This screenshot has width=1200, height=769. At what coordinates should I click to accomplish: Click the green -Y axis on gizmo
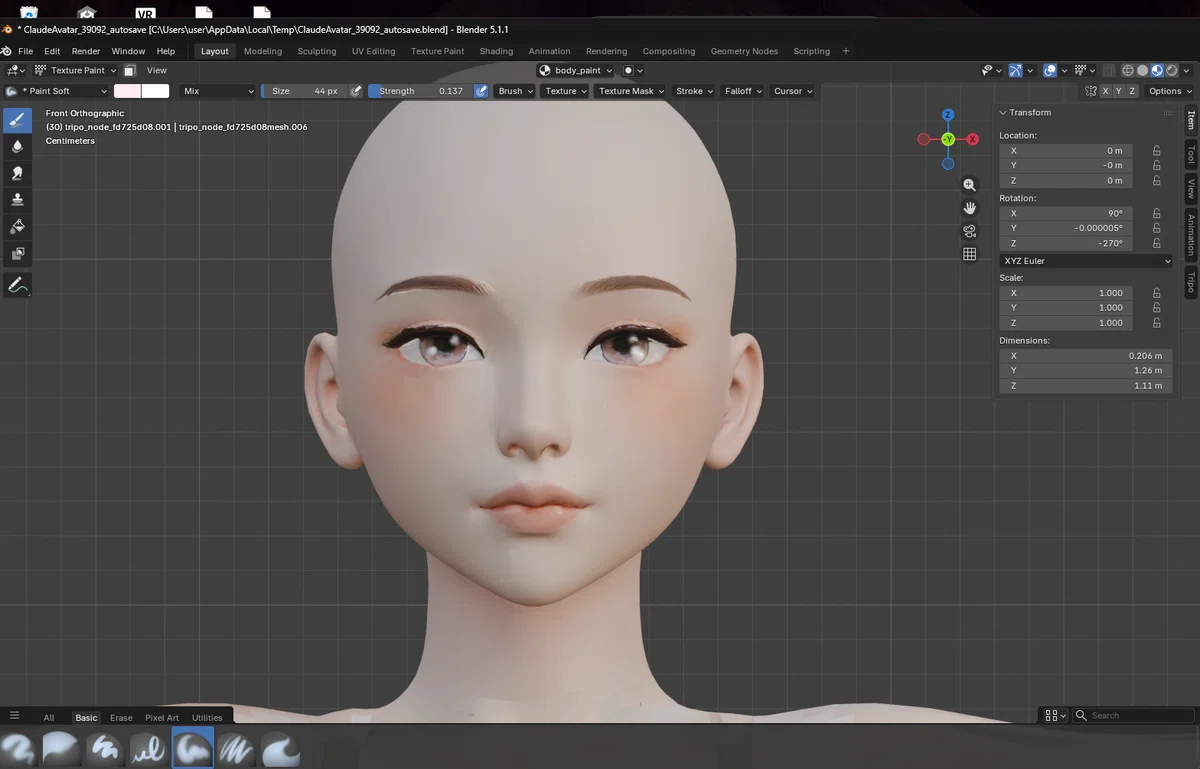point(948,139)
